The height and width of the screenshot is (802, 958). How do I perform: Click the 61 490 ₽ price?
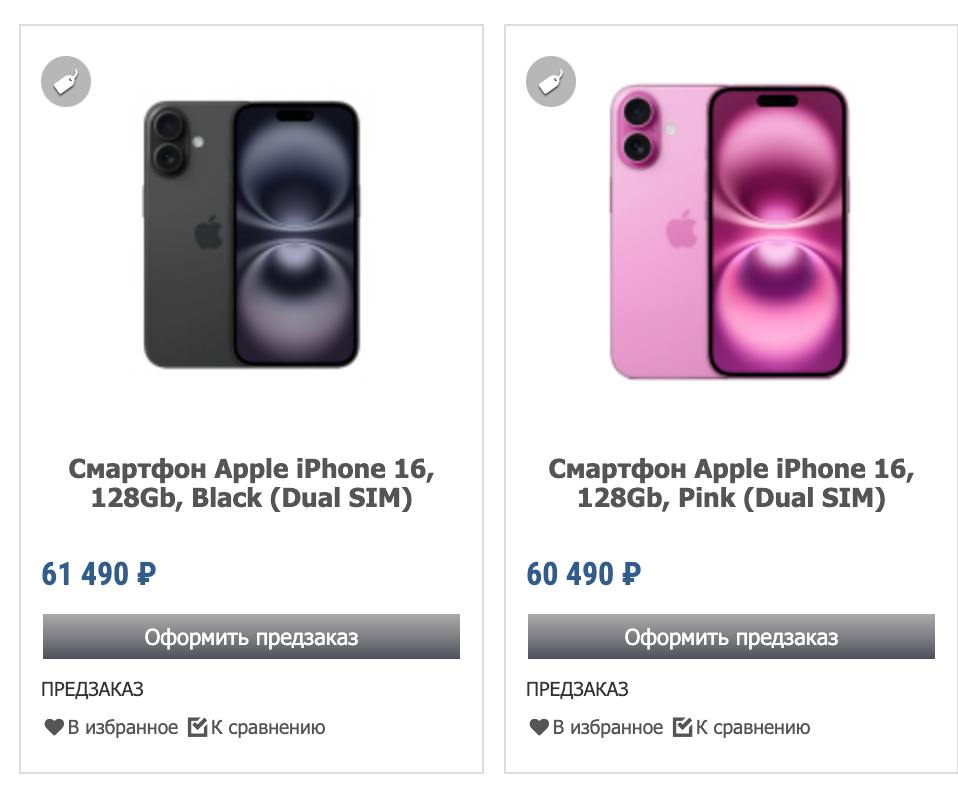99,574
